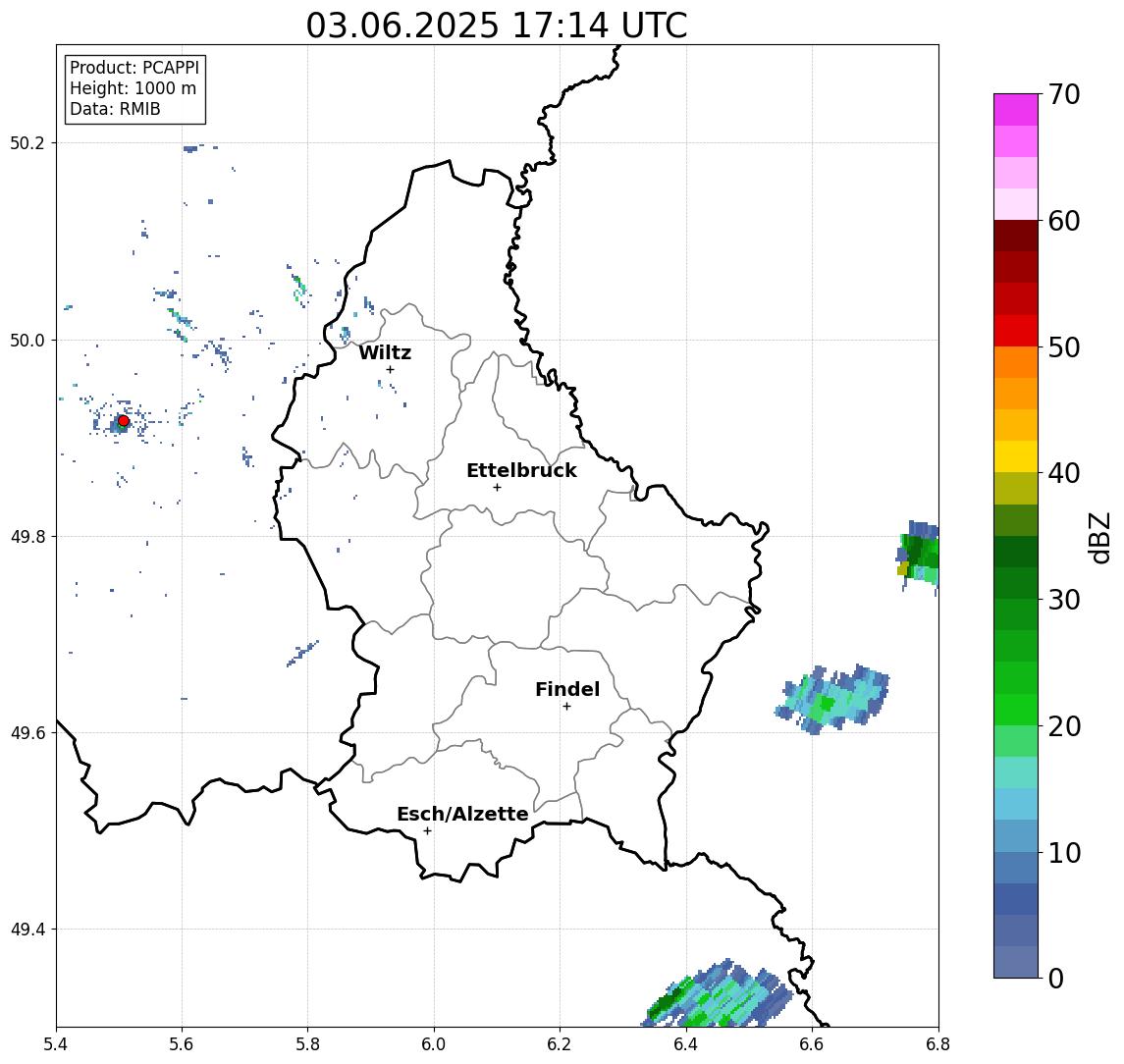The image size is (1124, 1064).
Task: Click the Esch/Alzette label
Action: pyautogui.click(x=462, y=814)
